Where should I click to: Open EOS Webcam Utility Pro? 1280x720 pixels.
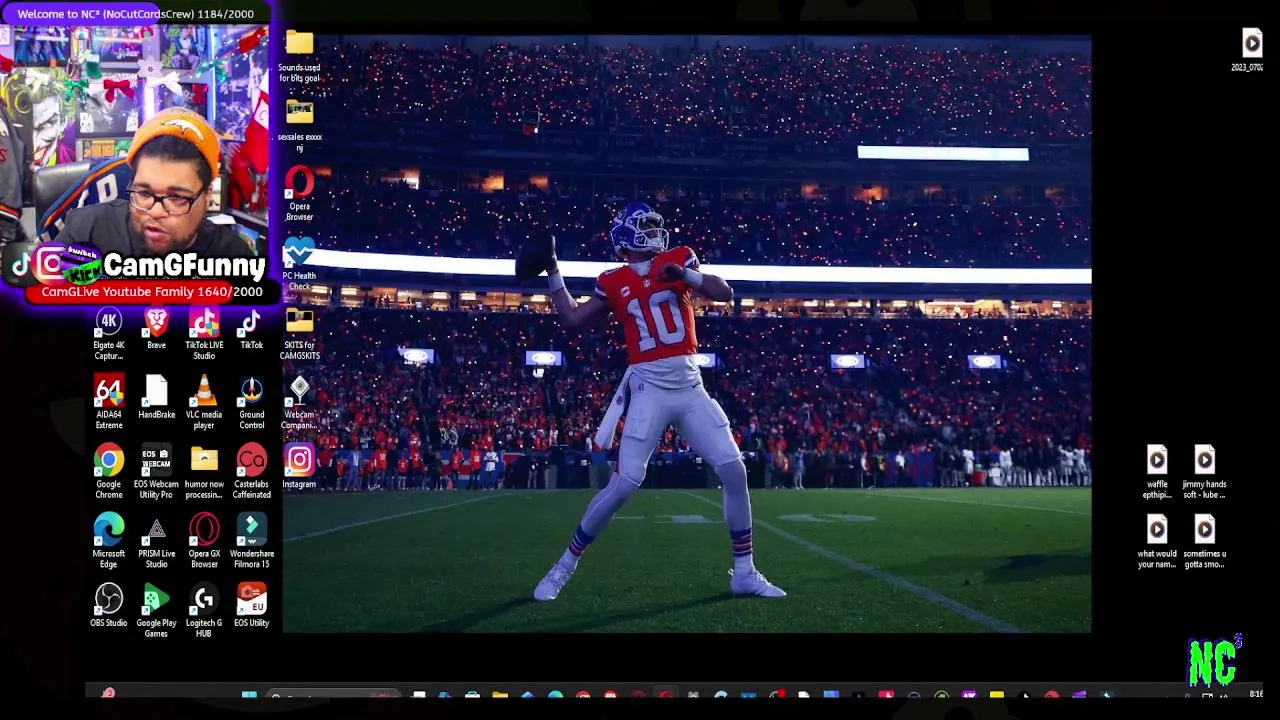(x=156, y=473)
